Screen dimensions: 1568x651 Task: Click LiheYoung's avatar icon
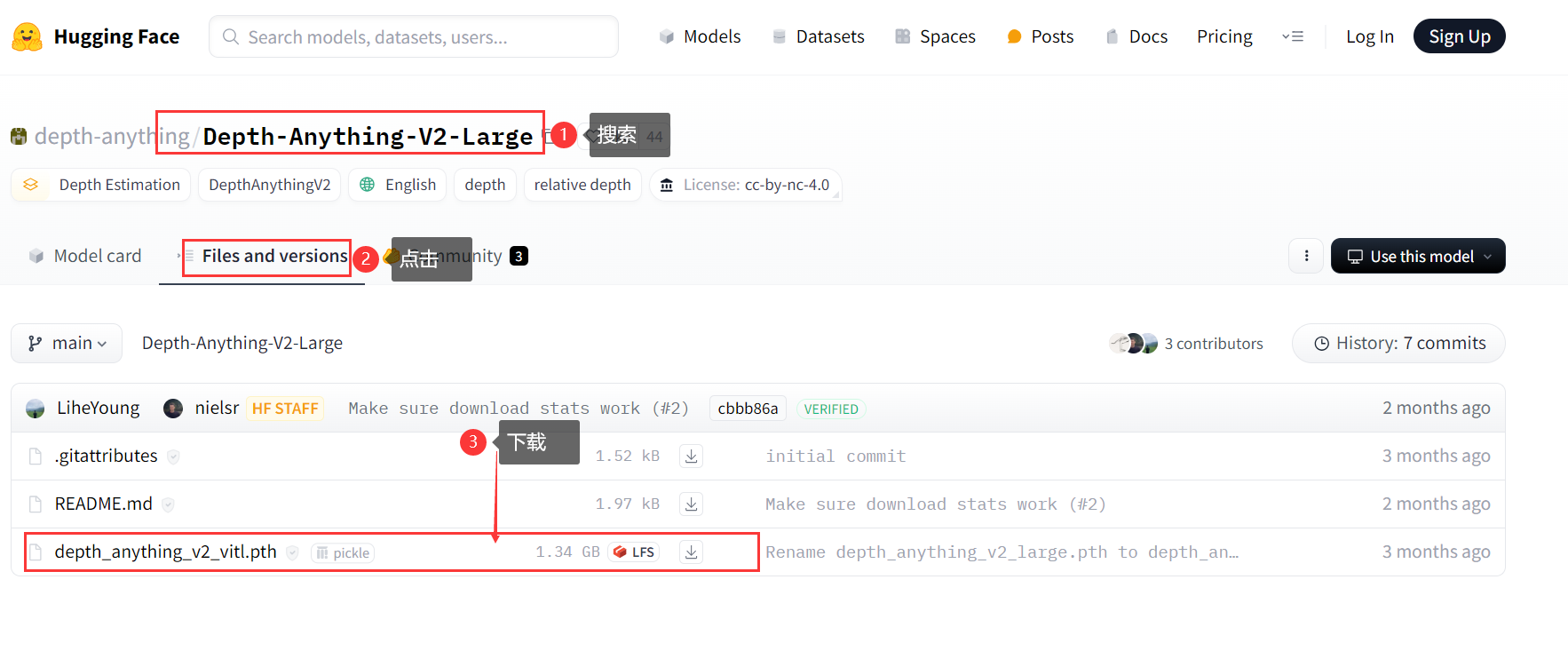click(x=36, y=409)
